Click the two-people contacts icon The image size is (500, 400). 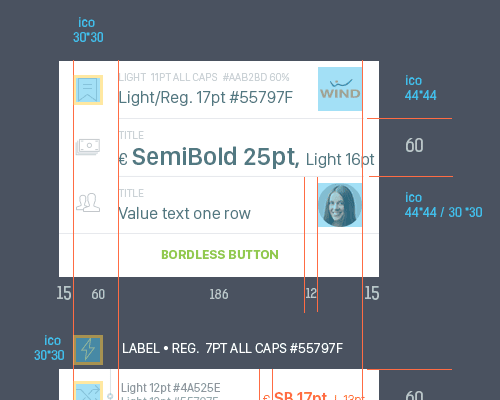point(88,203)
